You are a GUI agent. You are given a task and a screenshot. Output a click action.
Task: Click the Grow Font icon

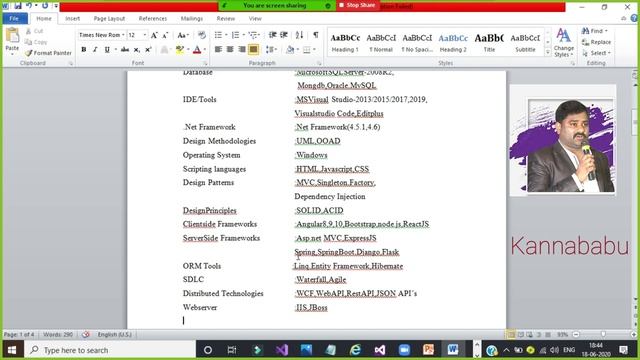click(x=154, y=36)
